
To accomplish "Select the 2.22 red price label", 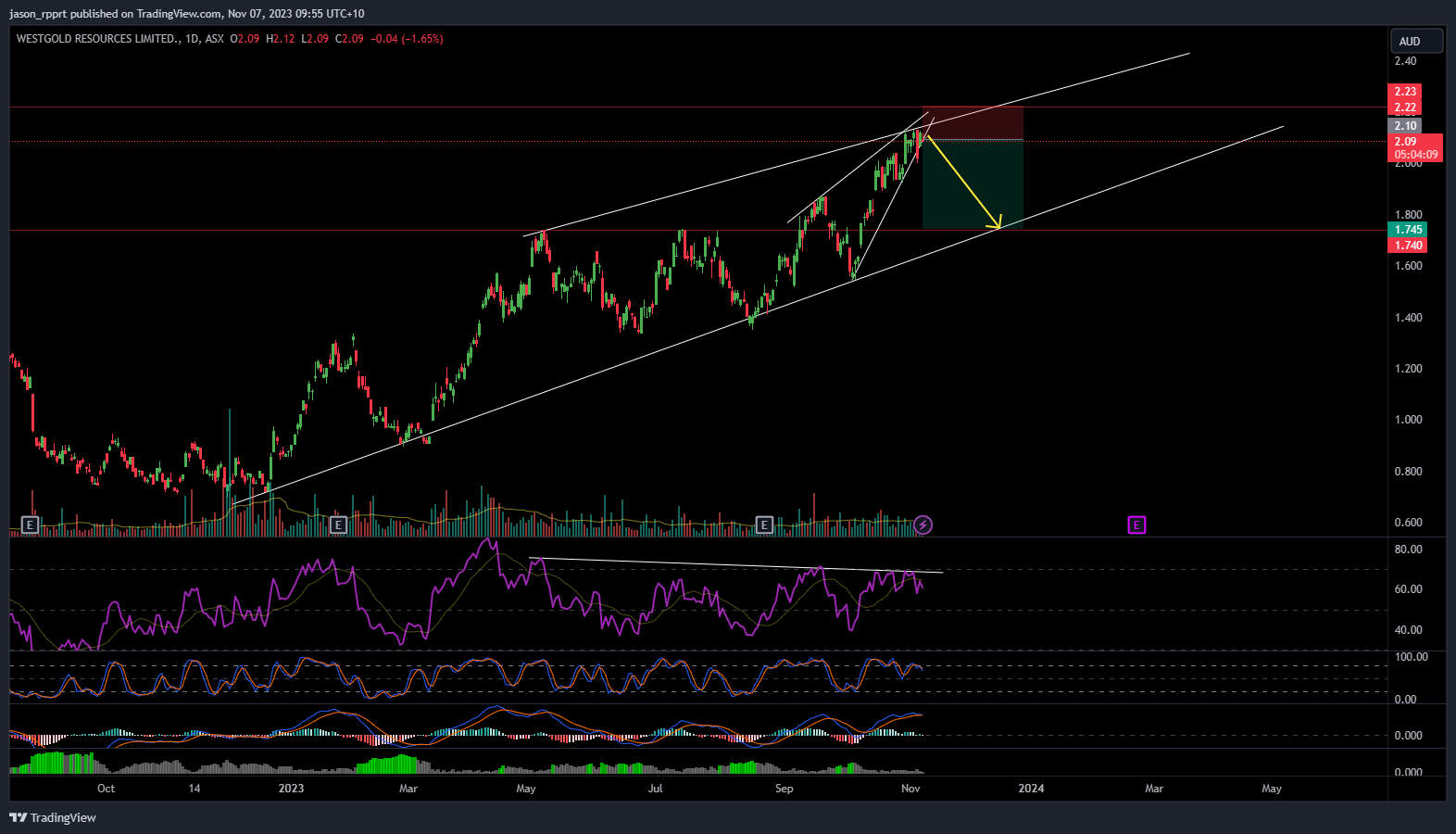I will tap(1405, 107).
